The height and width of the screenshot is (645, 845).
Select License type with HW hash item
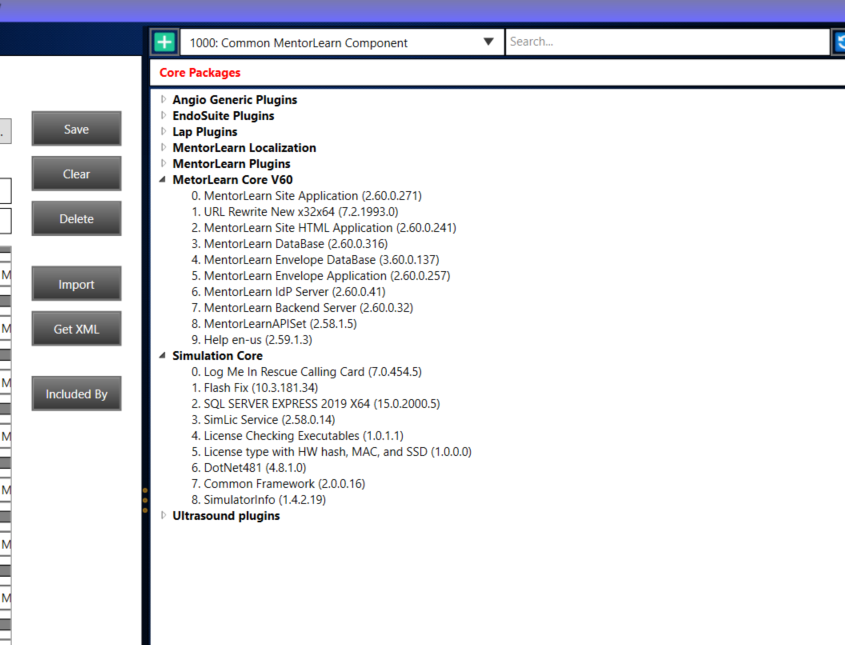click(x=331, y=452)
